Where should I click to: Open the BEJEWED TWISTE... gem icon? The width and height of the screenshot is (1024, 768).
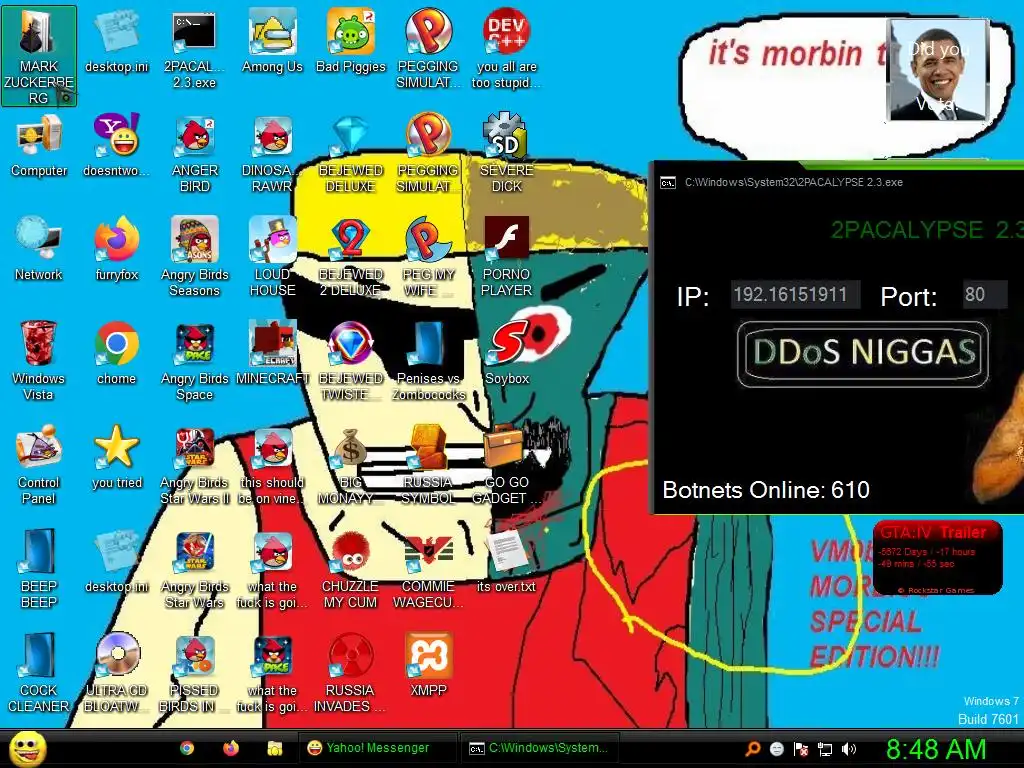point(351,361)
